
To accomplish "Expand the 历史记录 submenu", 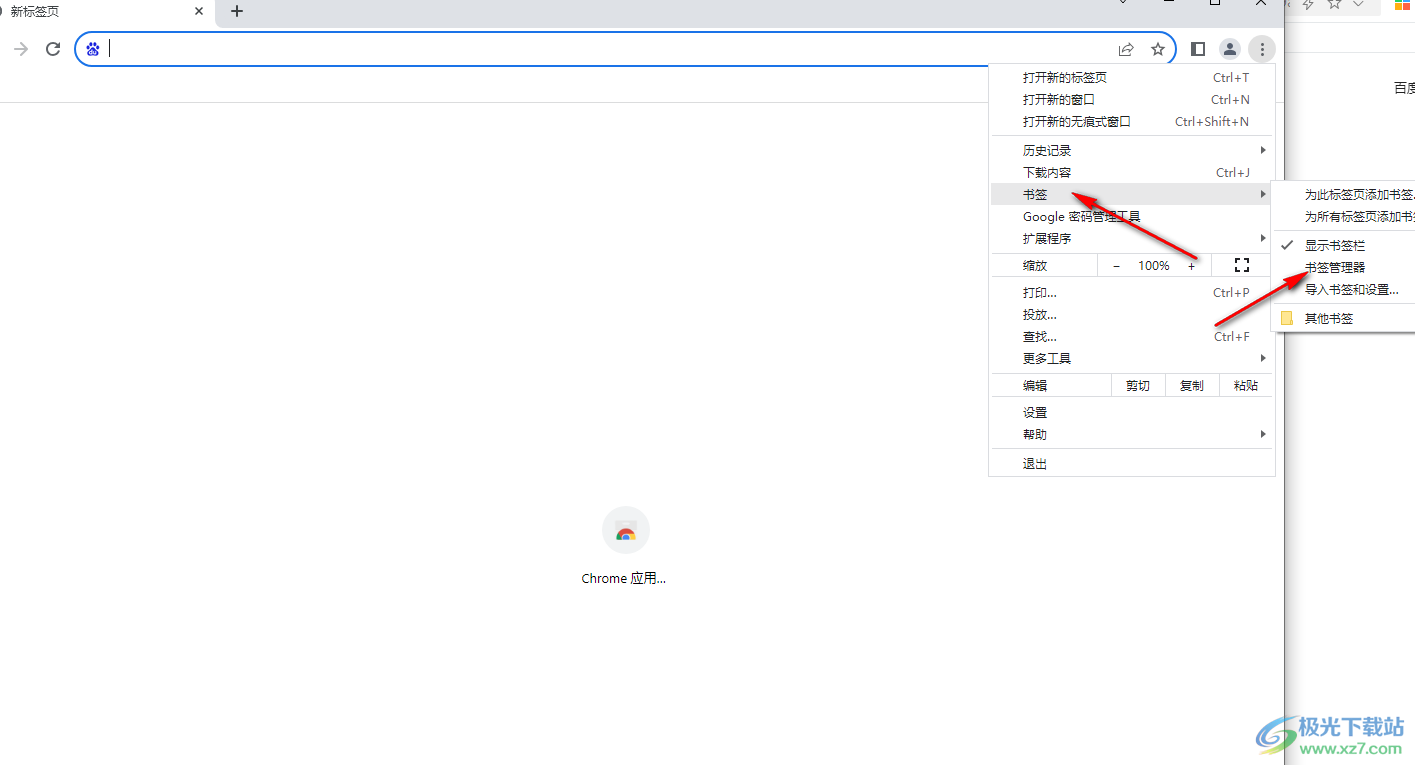I will coord(1132,150).
